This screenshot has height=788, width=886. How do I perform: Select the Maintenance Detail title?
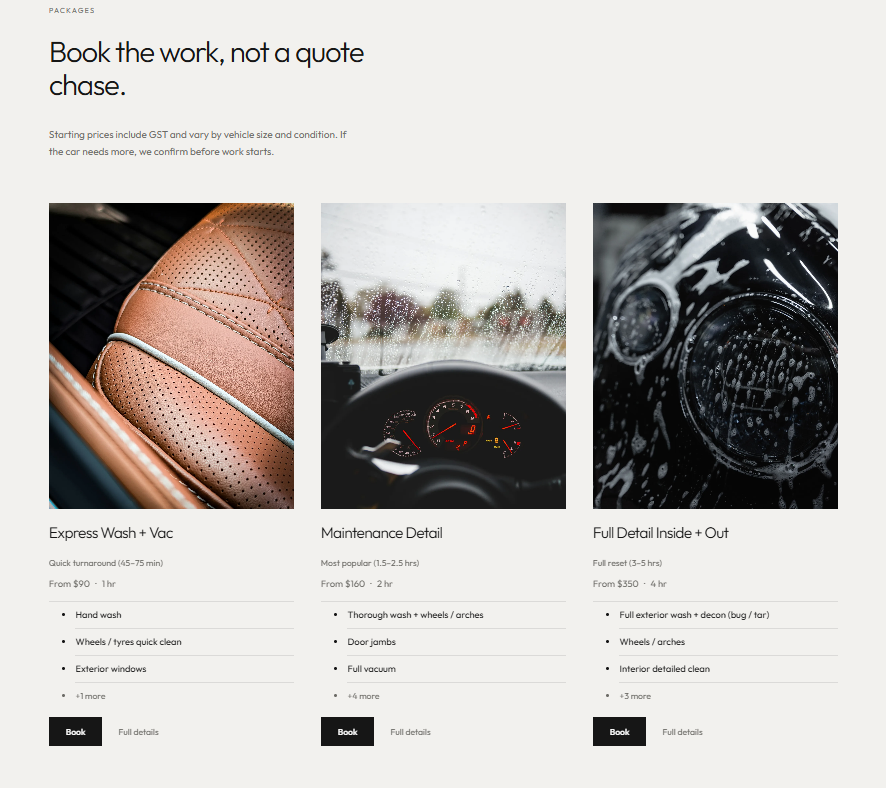pyautogui.click(x=381, y=533)
